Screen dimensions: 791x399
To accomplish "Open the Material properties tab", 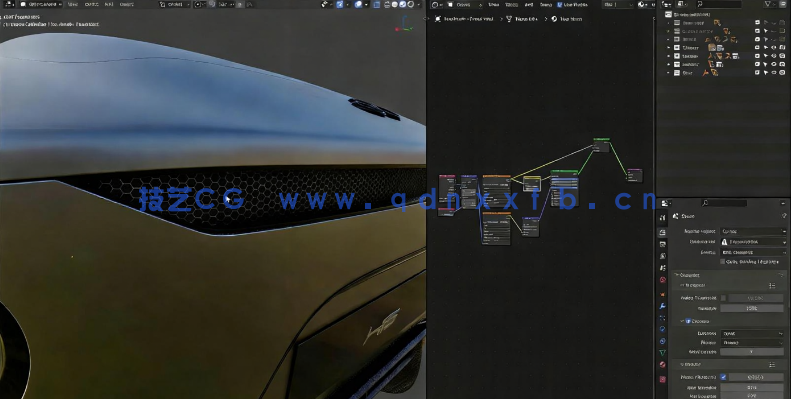I will (662, 365).
